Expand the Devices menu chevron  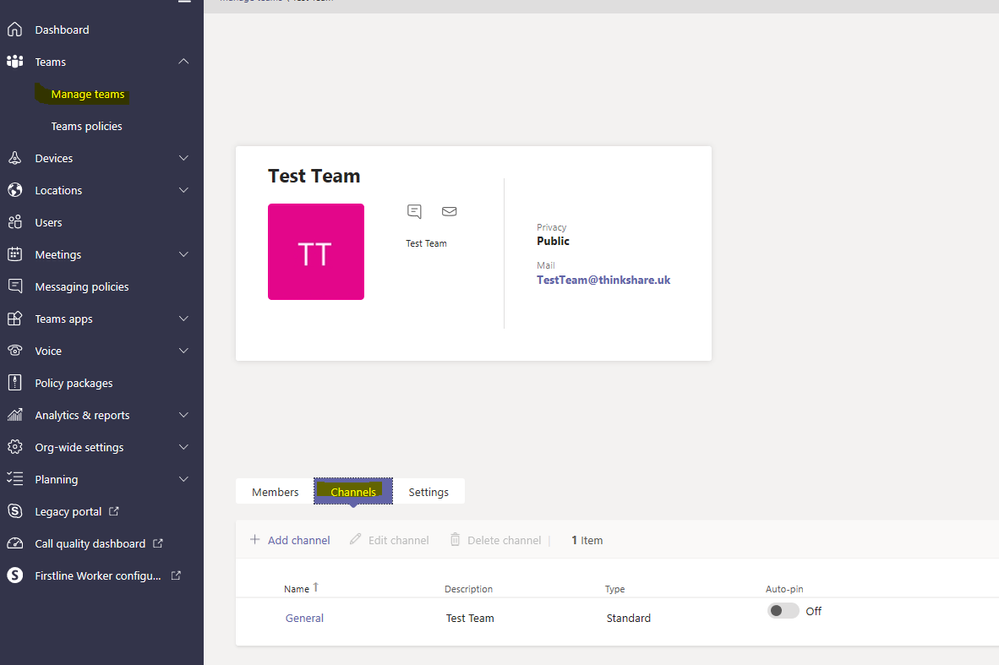click(x=183, y=157)
